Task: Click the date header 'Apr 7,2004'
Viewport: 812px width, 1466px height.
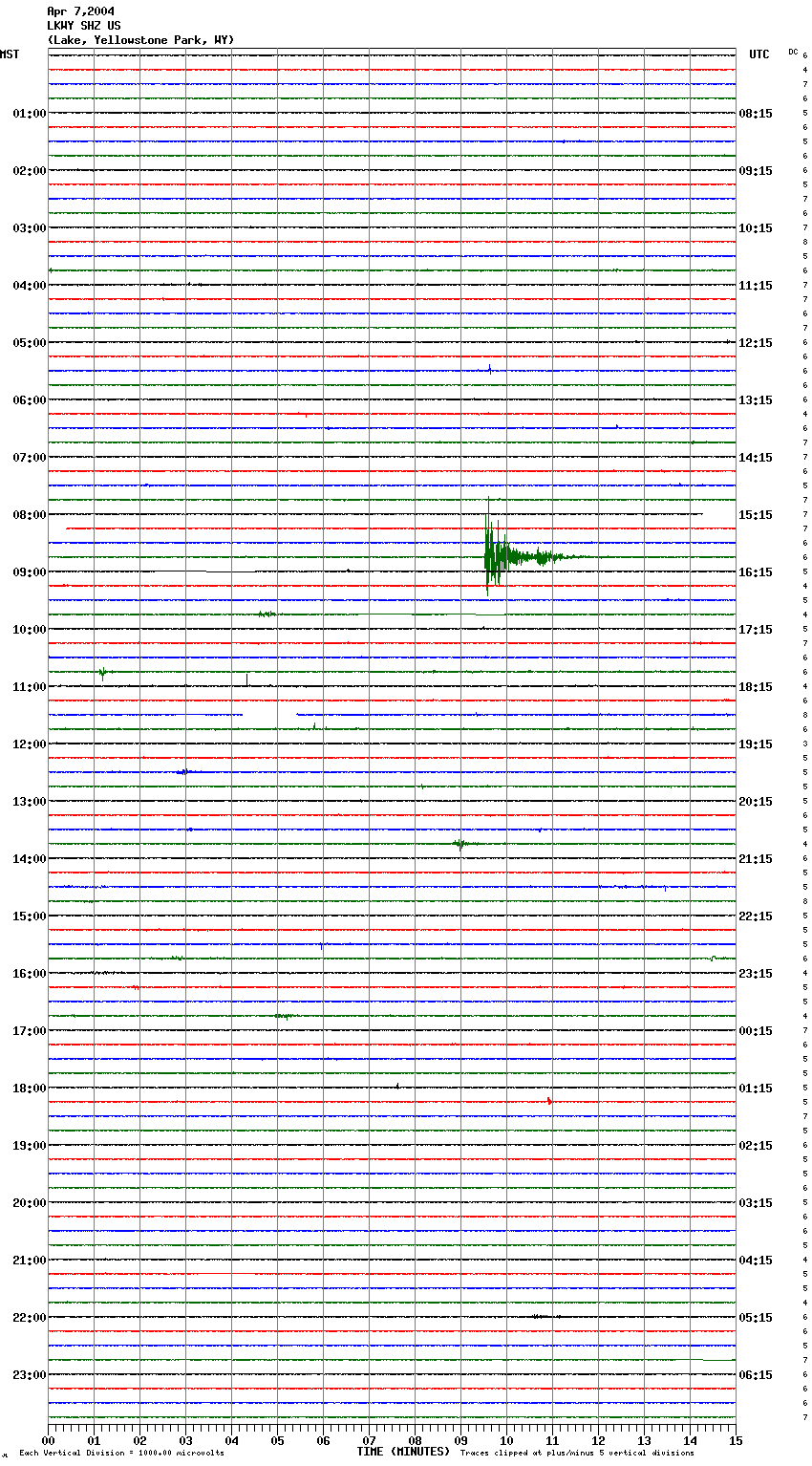Action: [80, 11]
